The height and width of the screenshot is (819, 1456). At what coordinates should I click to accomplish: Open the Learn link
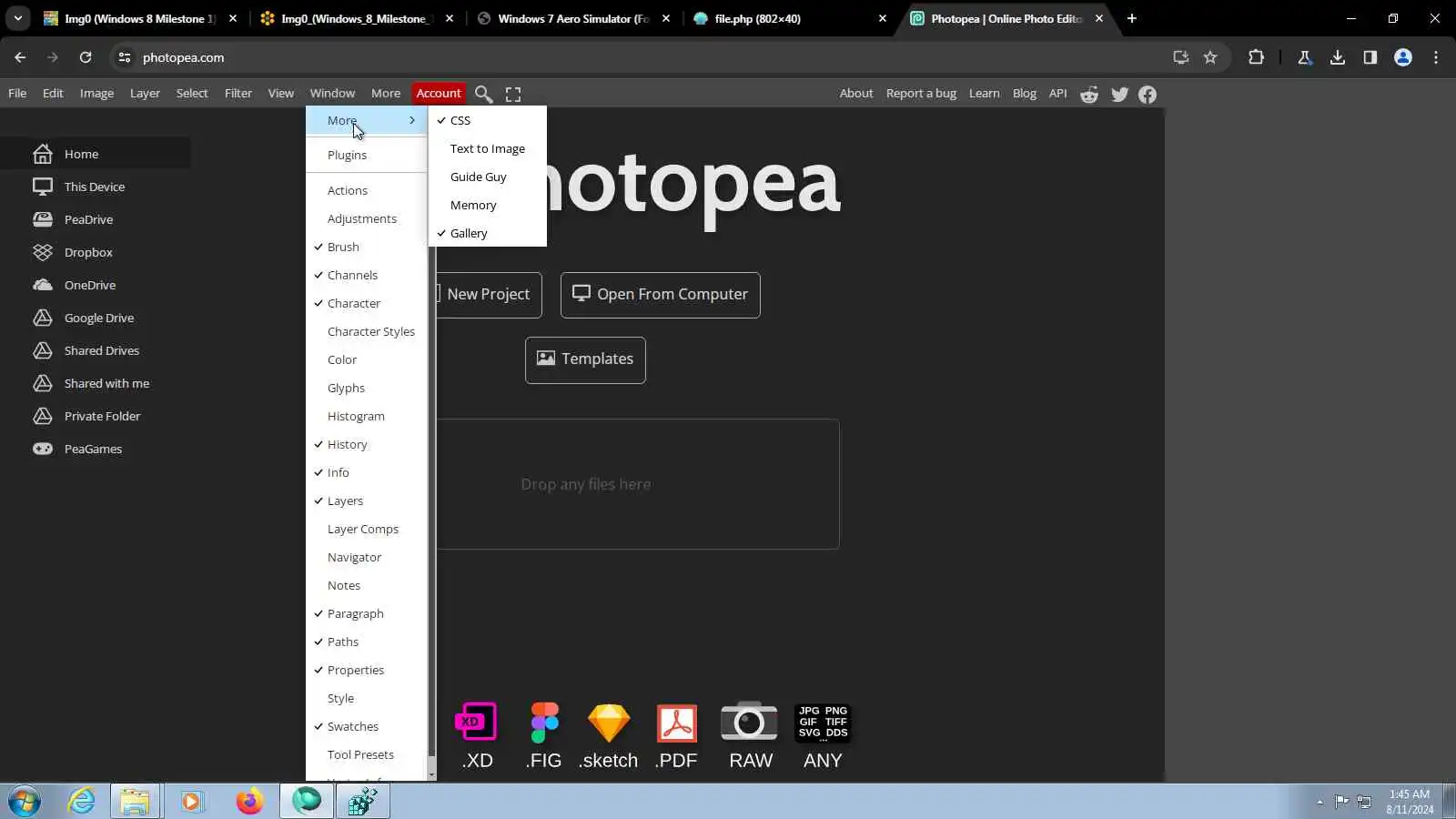coord(984,93)
